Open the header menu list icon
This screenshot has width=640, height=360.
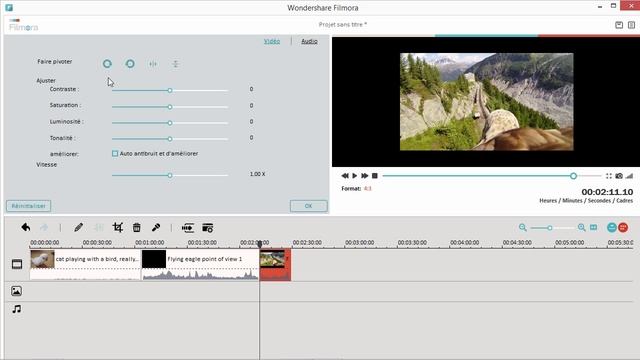(631, 25)
